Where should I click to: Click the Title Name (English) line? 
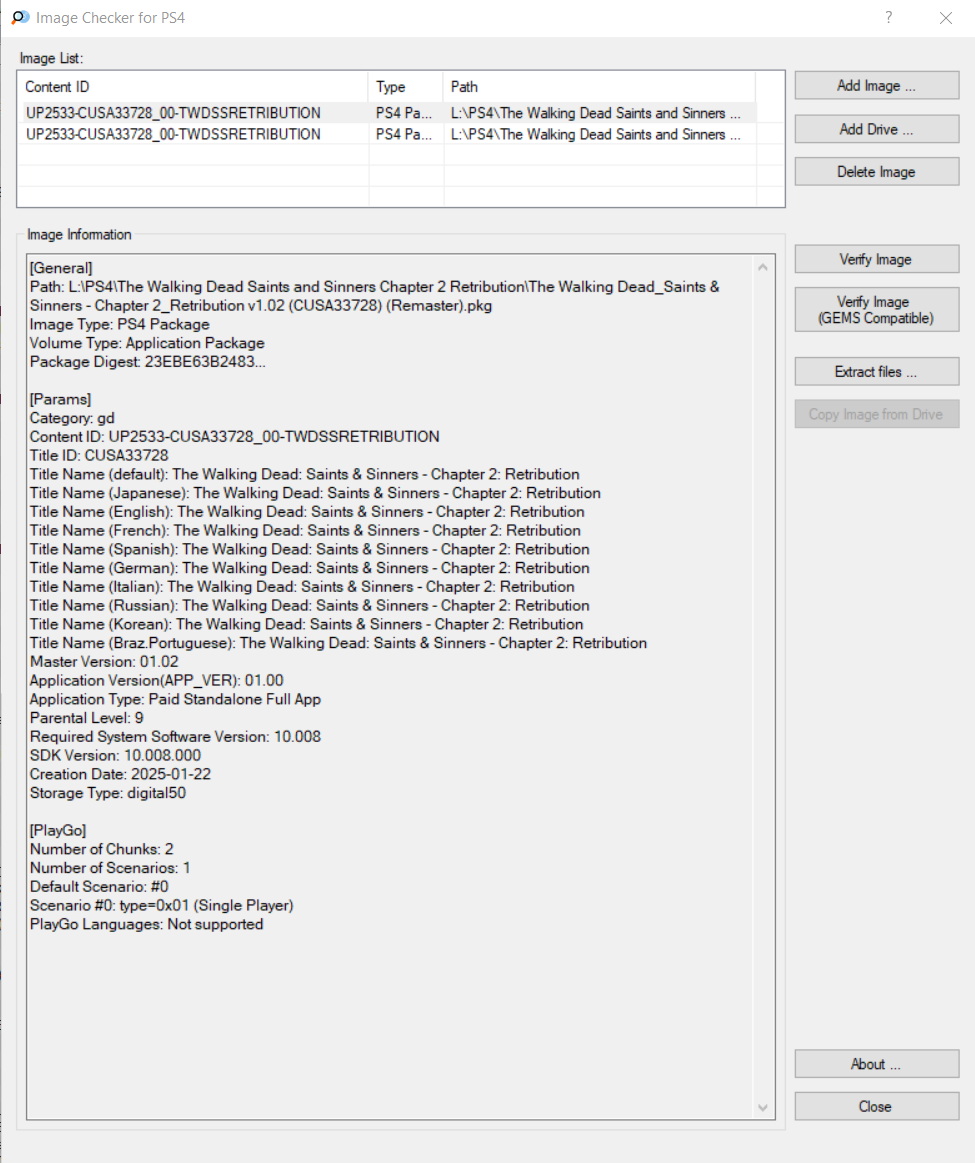pos(307,512)
